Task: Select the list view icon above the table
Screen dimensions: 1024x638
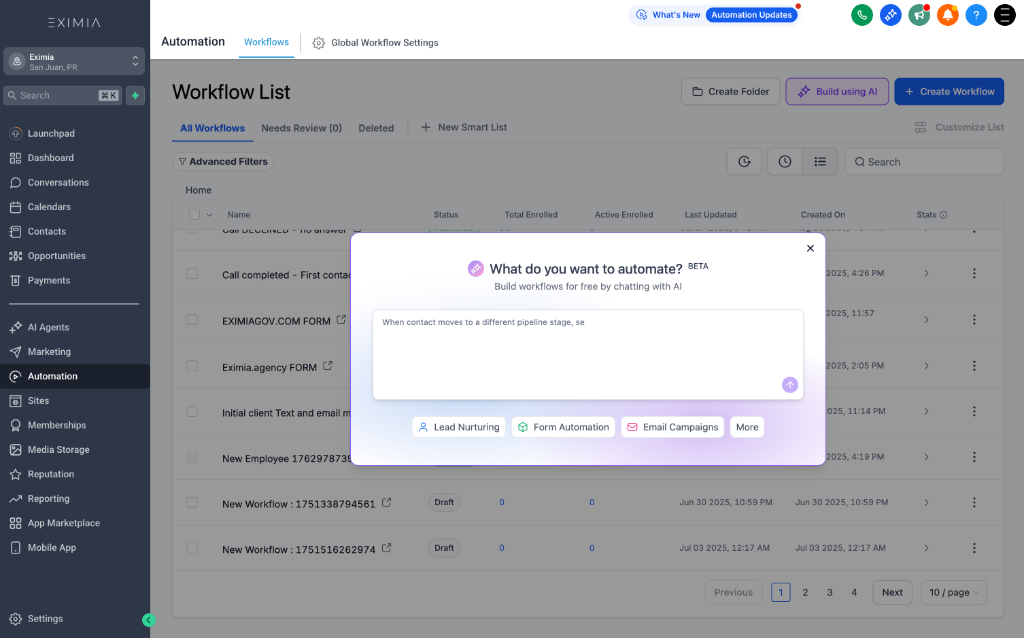Action: click(x=819, y=161)
